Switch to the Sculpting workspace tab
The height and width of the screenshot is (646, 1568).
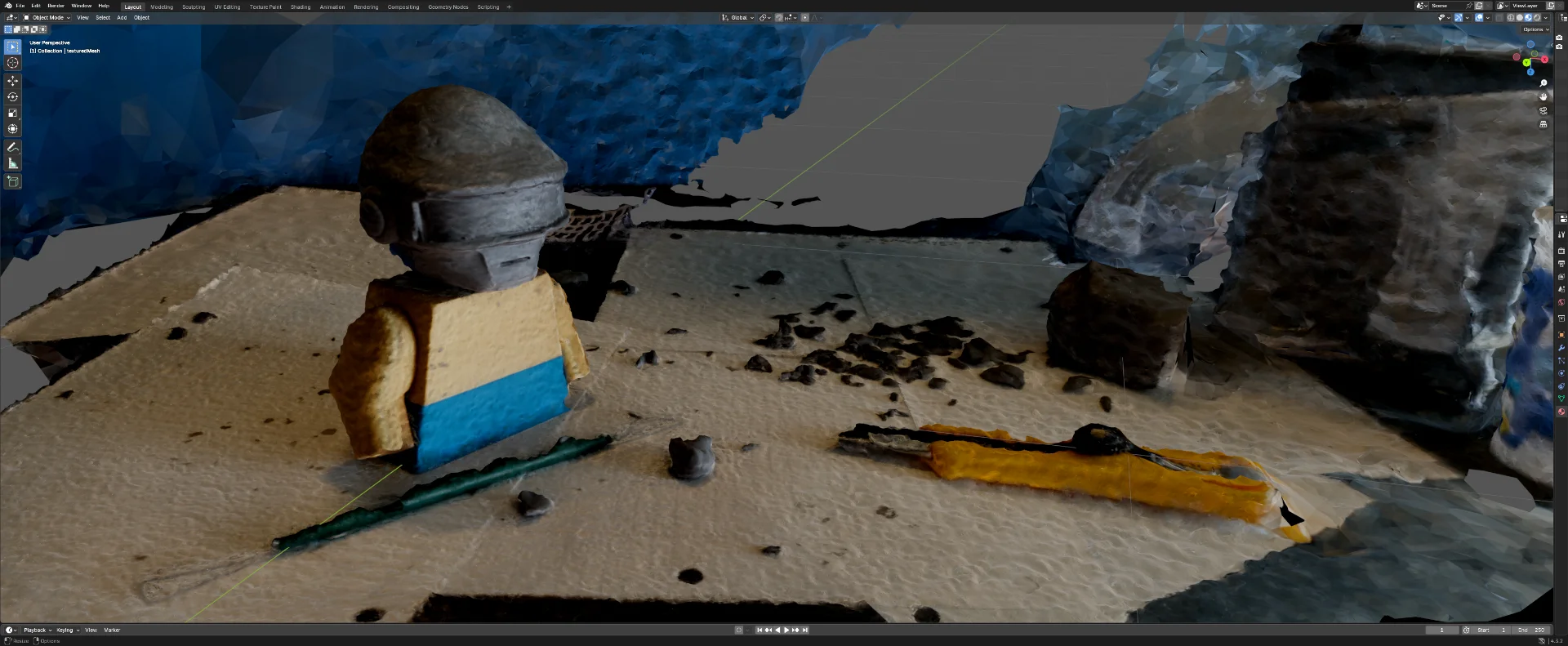tap(194, 7)
